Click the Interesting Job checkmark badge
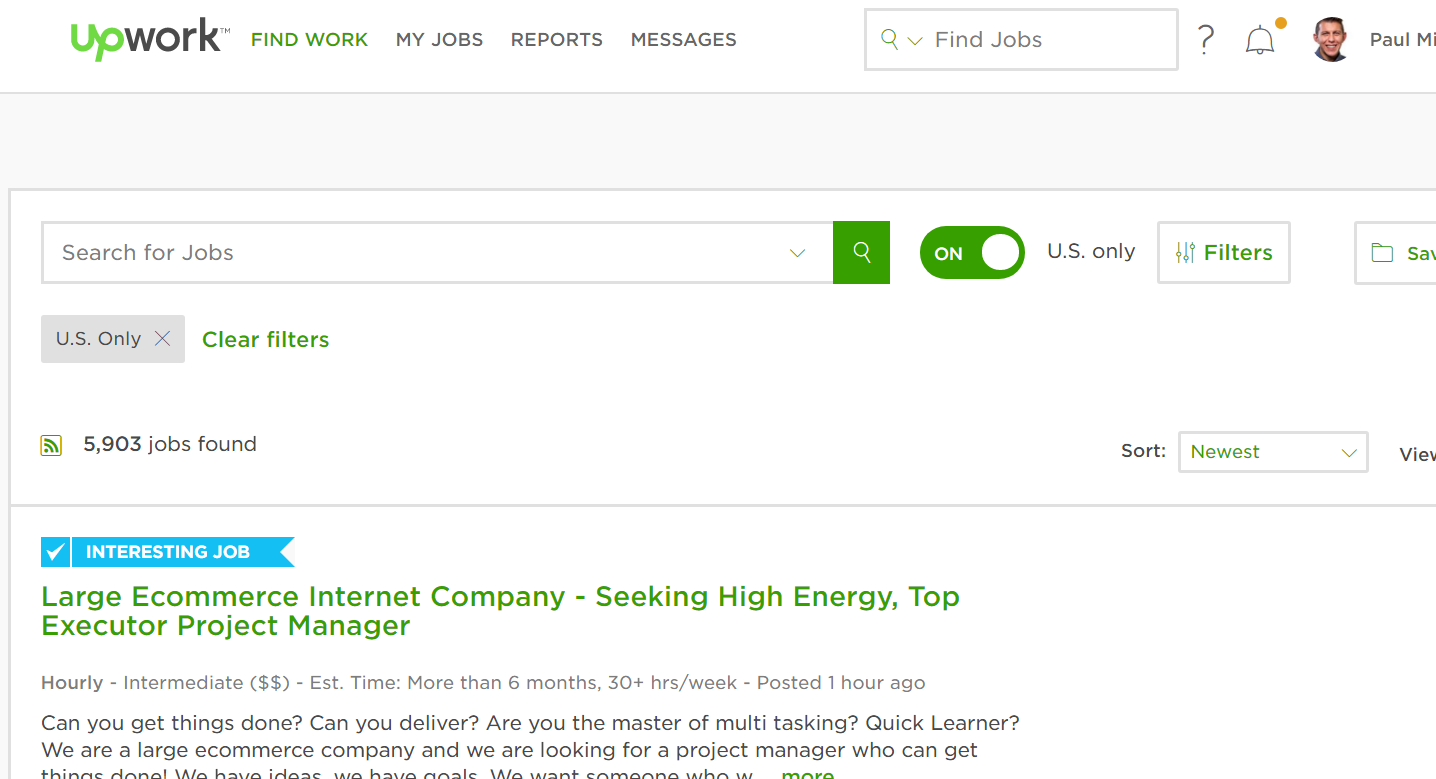Image resolution: width=1436 pixels, height=779 pixels. pyautogui.click(x=55, y=552)
